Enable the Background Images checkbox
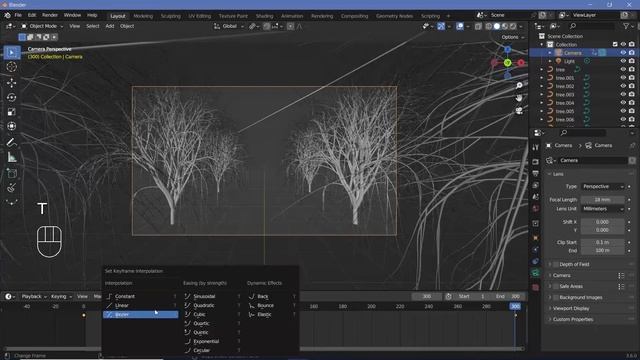This screenshot has height=360, width=640. tap(556, 297)
